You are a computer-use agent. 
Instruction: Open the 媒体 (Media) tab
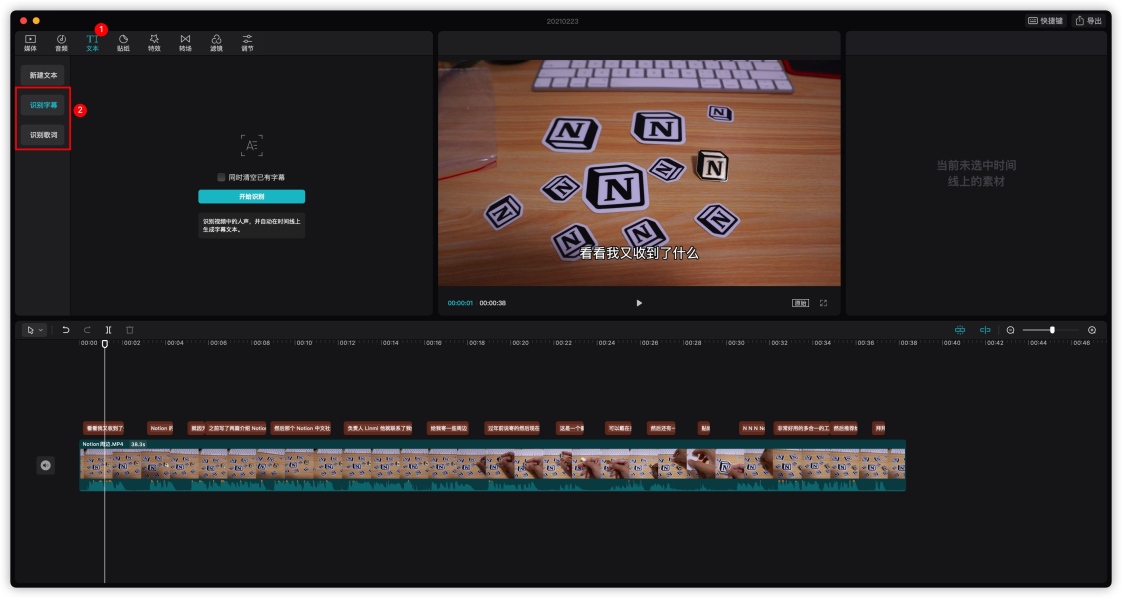[x=30, y=43]
